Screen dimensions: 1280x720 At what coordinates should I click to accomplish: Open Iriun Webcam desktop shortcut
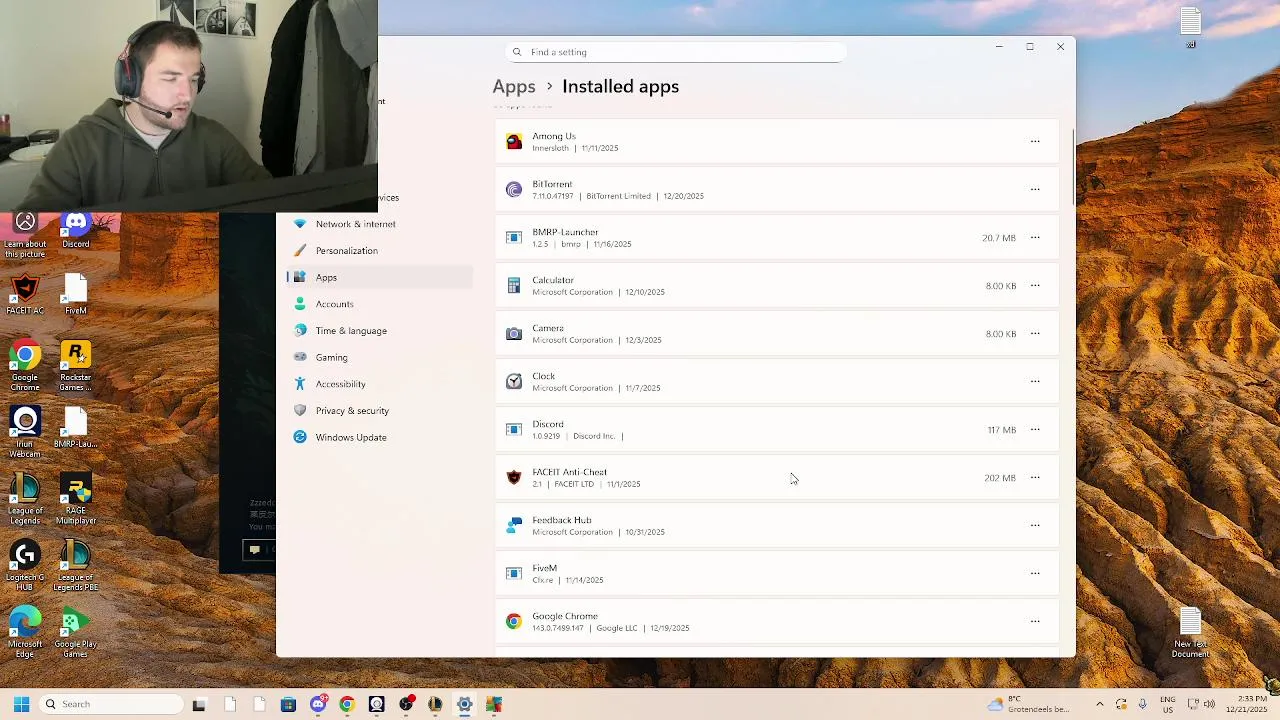(25, 432)
